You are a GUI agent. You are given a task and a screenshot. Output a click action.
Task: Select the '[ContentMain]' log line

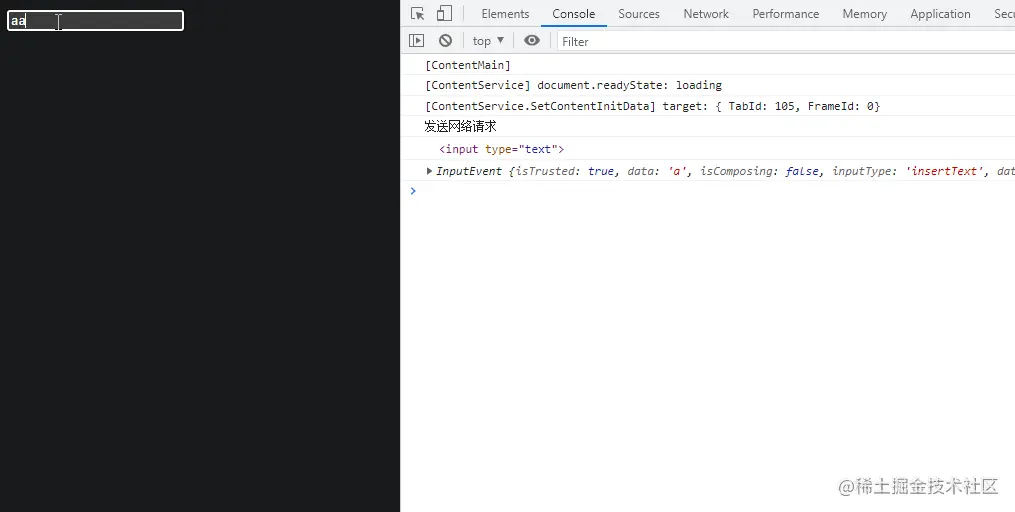(x=467, y=65)
